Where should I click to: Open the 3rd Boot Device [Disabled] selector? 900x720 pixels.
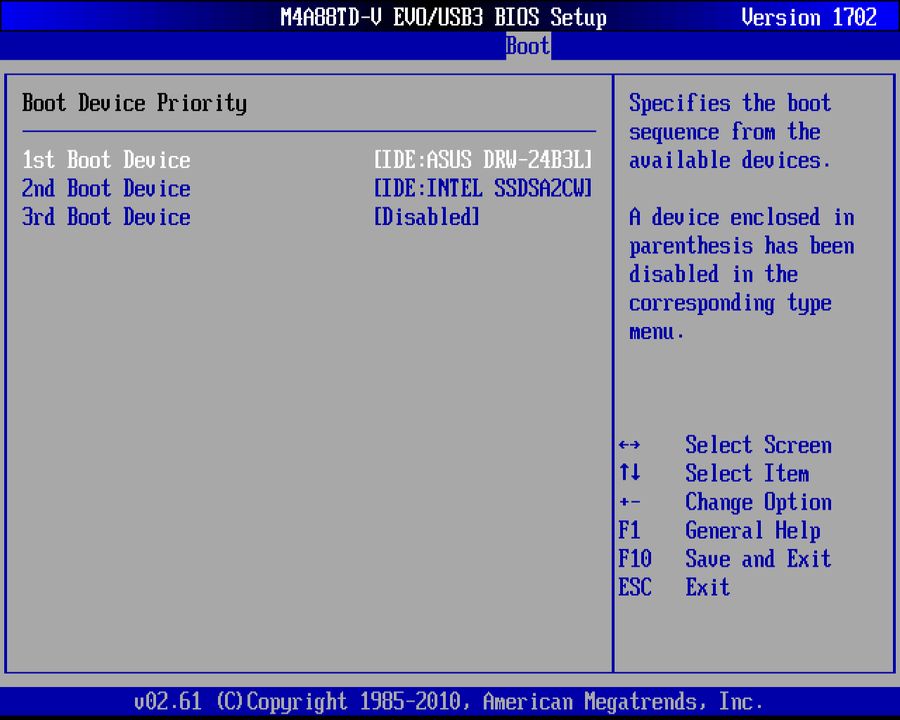(426, 217)
